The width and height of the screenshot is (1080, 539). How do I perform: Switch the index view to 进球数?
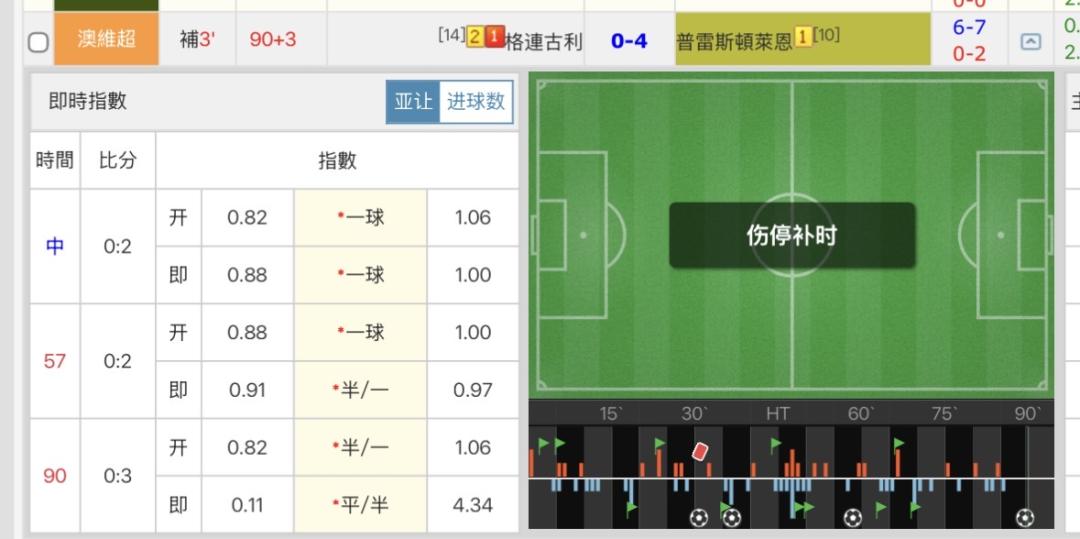pyautogui.click(x=476, y=102)
